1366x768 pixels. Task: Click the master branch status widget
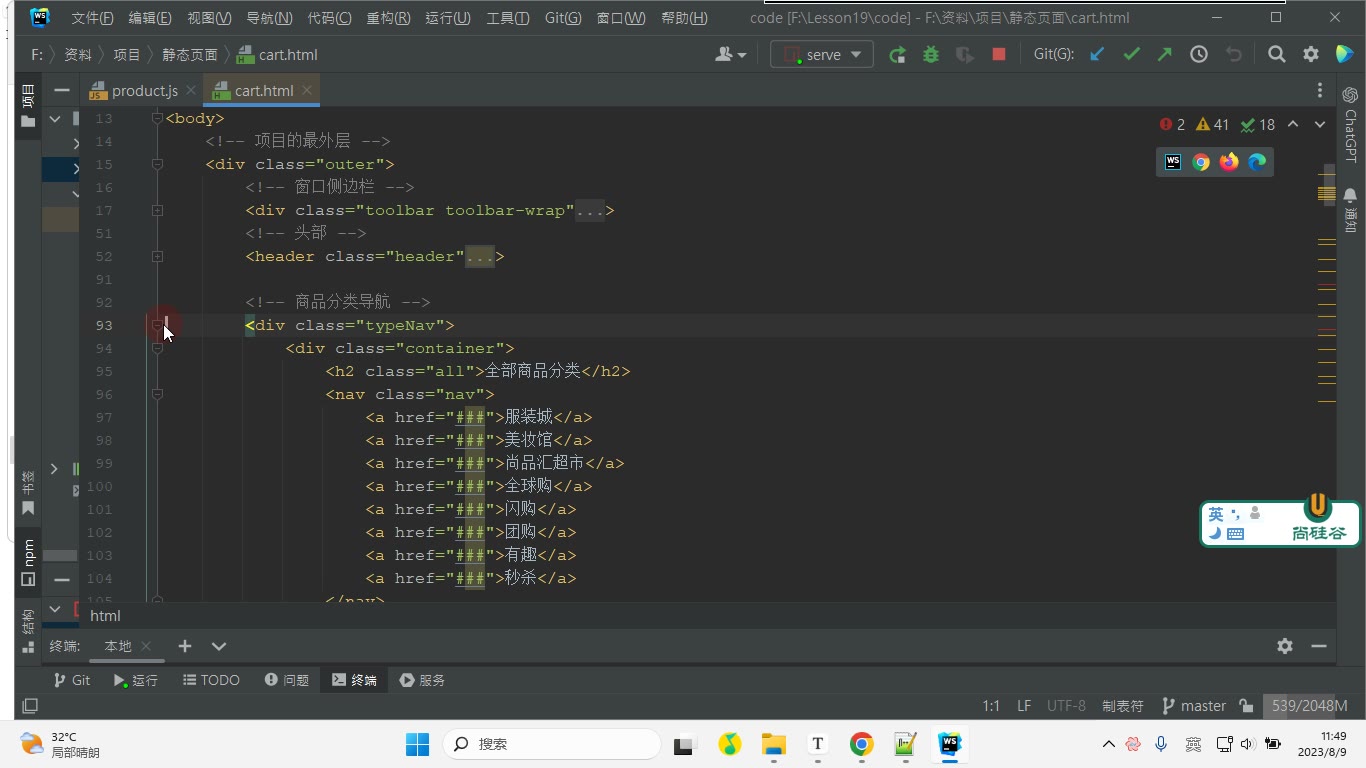point(1194,706)
